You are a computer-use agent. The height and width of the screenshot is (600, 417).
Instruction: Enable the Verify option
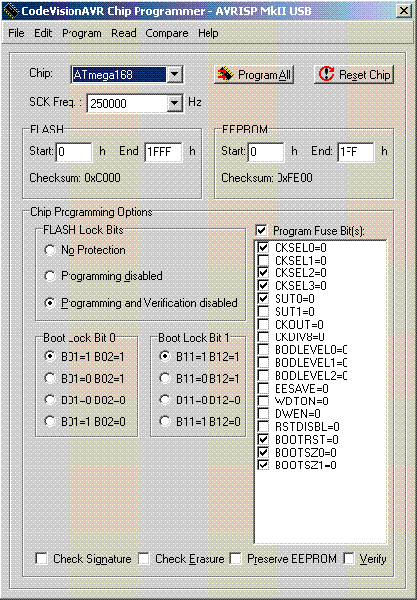[349, 559]
